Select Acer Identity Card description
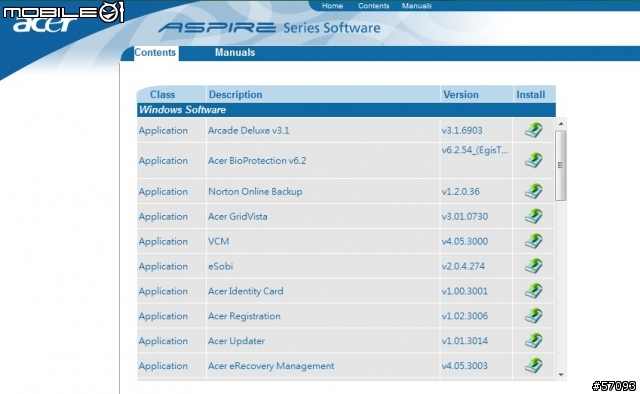Screen dimensions: 640x394 245,291
